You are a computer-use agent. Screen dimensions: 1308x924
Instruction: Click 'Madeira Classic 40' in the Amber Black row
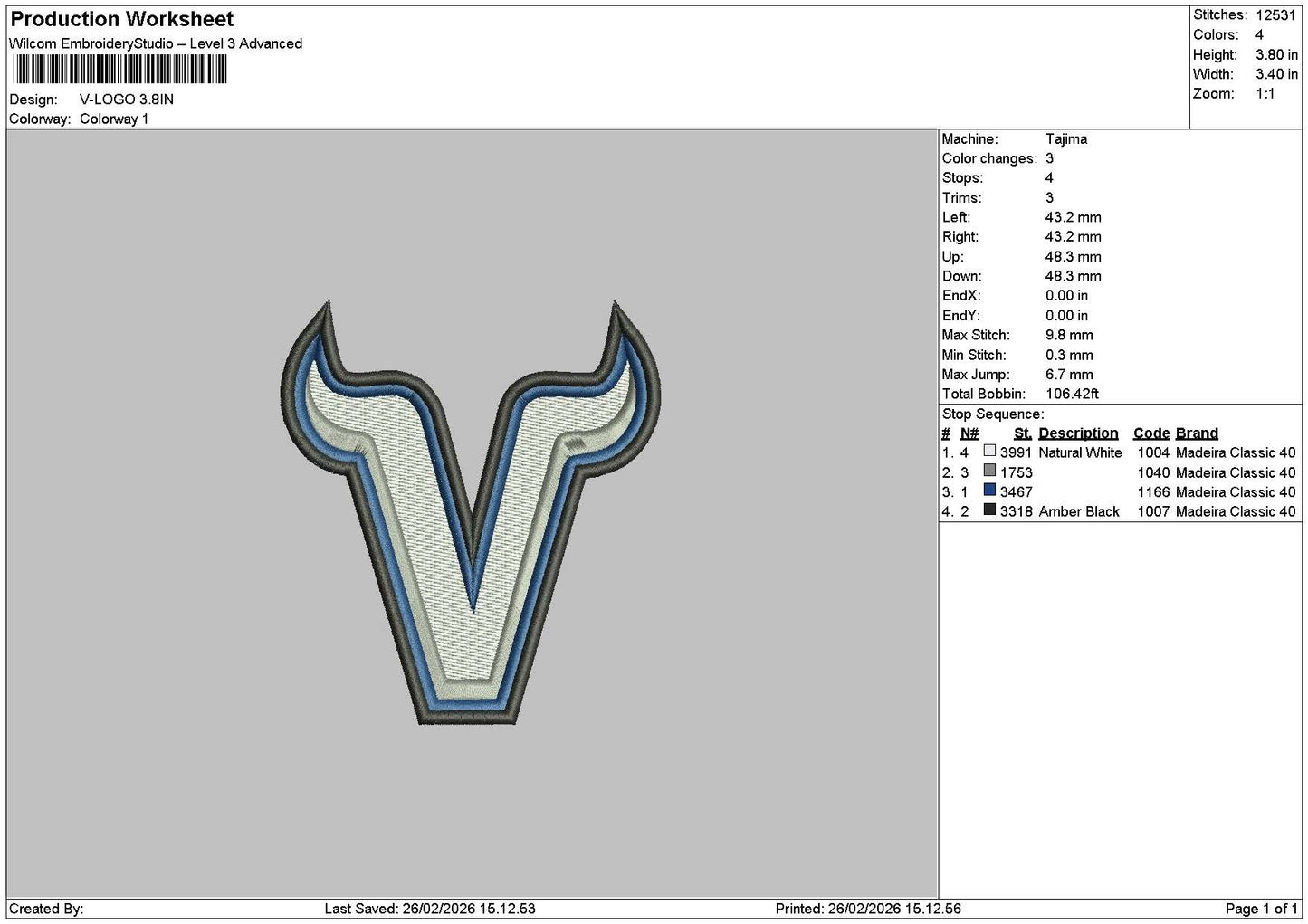click(1236, 512)
